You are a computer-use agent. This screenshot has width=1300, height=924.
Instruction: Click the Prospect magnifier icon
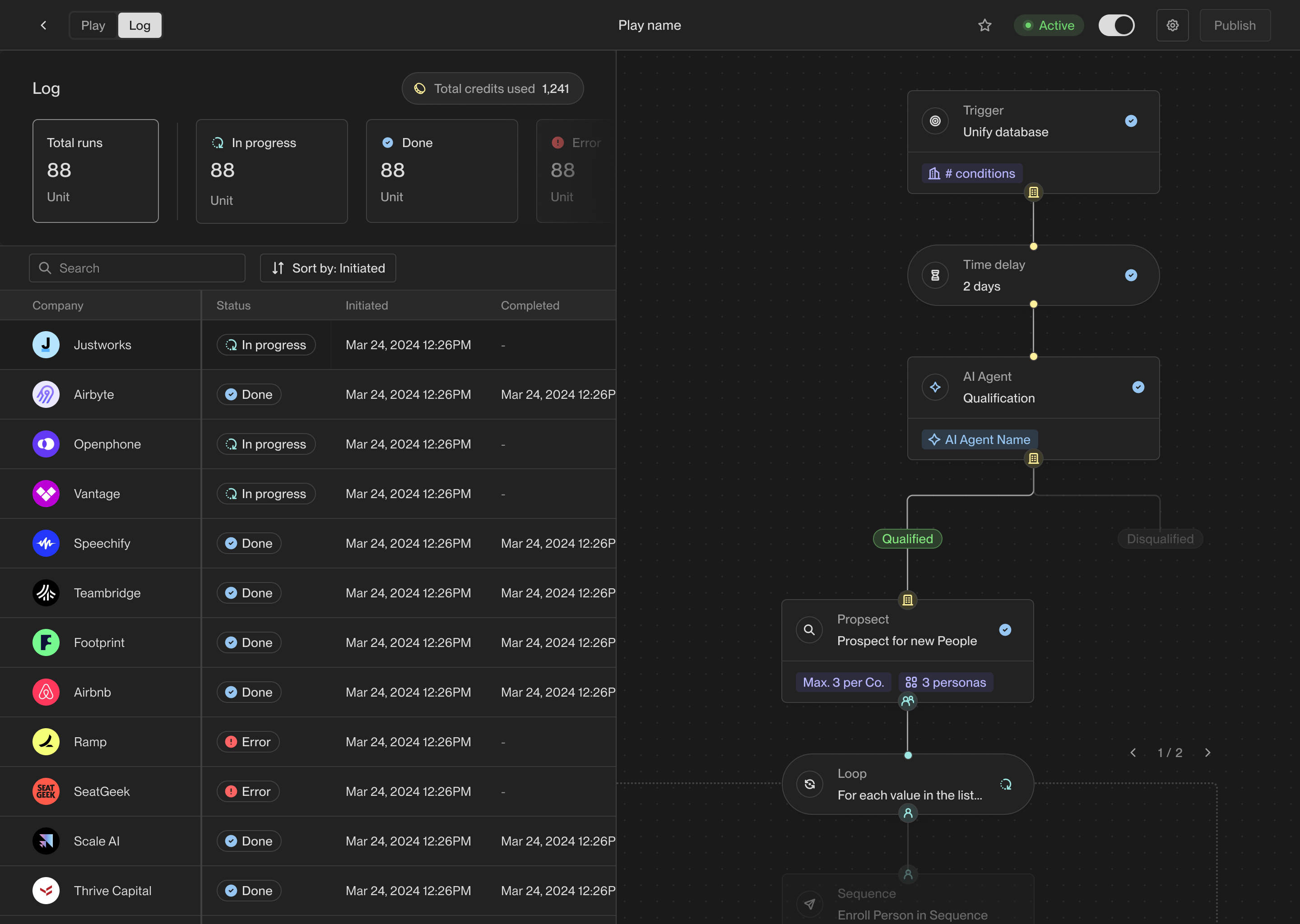[x=809, y=630]
